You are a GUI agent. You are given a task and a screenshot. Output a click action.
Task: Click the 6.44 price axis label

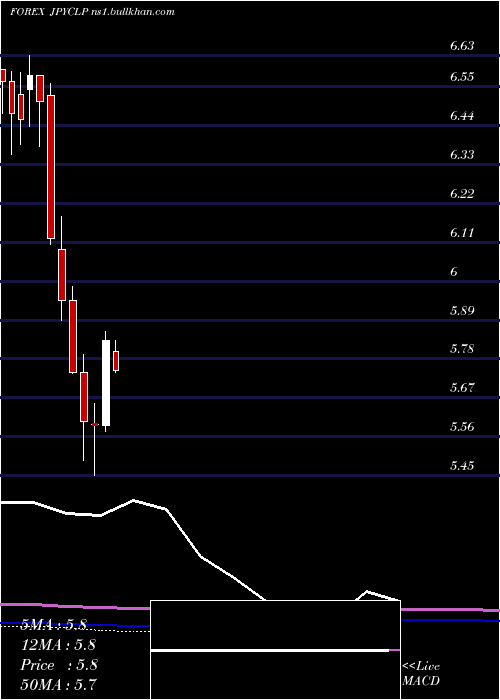[462, 116]
